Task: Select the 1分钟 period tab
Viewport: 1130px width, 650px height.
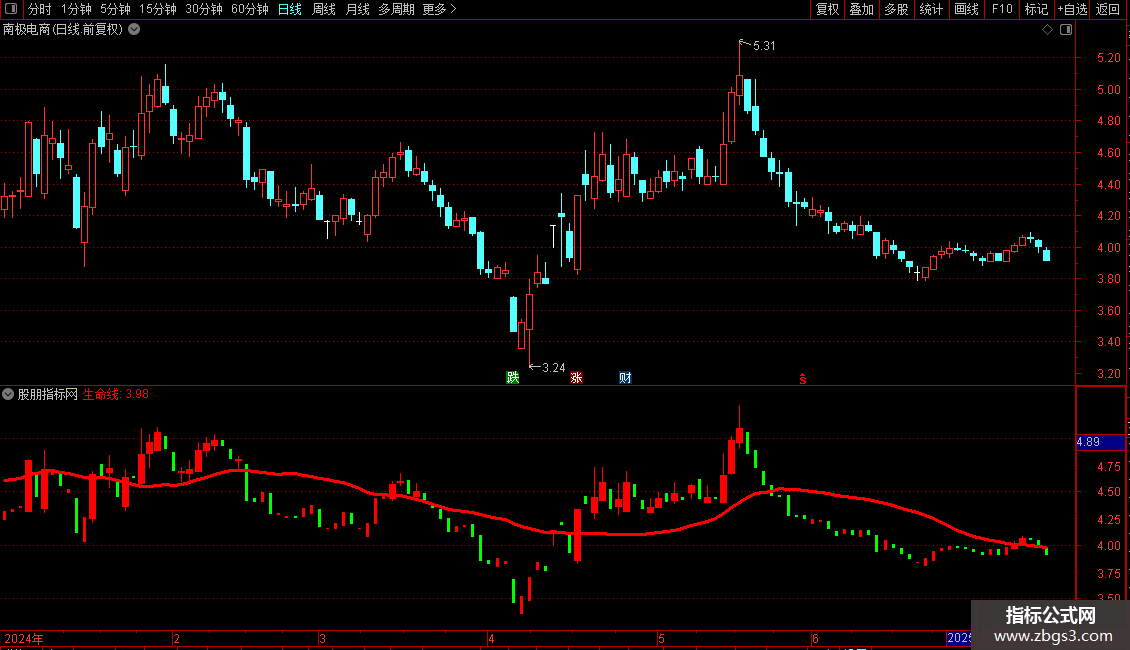Action: coord(76,9)
